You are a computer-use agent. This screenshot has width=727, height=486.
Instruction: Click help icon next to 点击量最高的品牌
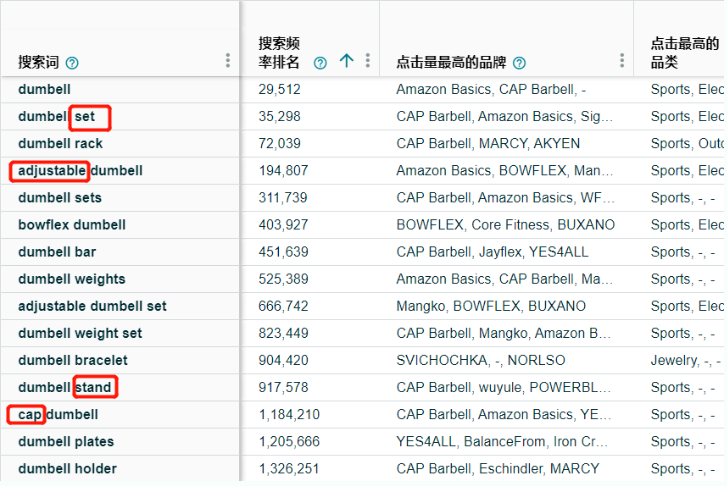[x=519, y=62]
